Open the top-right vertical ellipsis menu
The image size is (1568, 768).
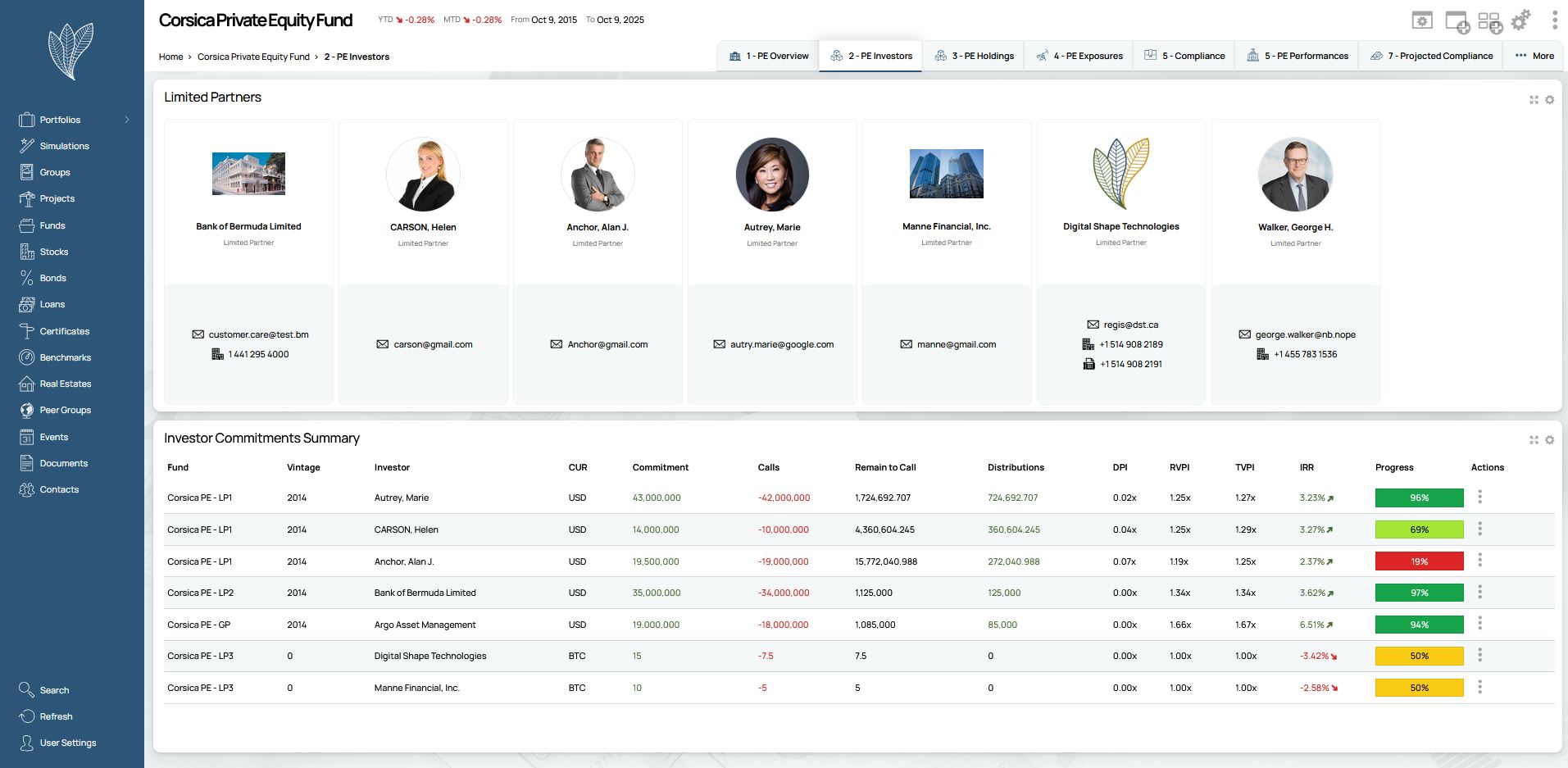1554,20
